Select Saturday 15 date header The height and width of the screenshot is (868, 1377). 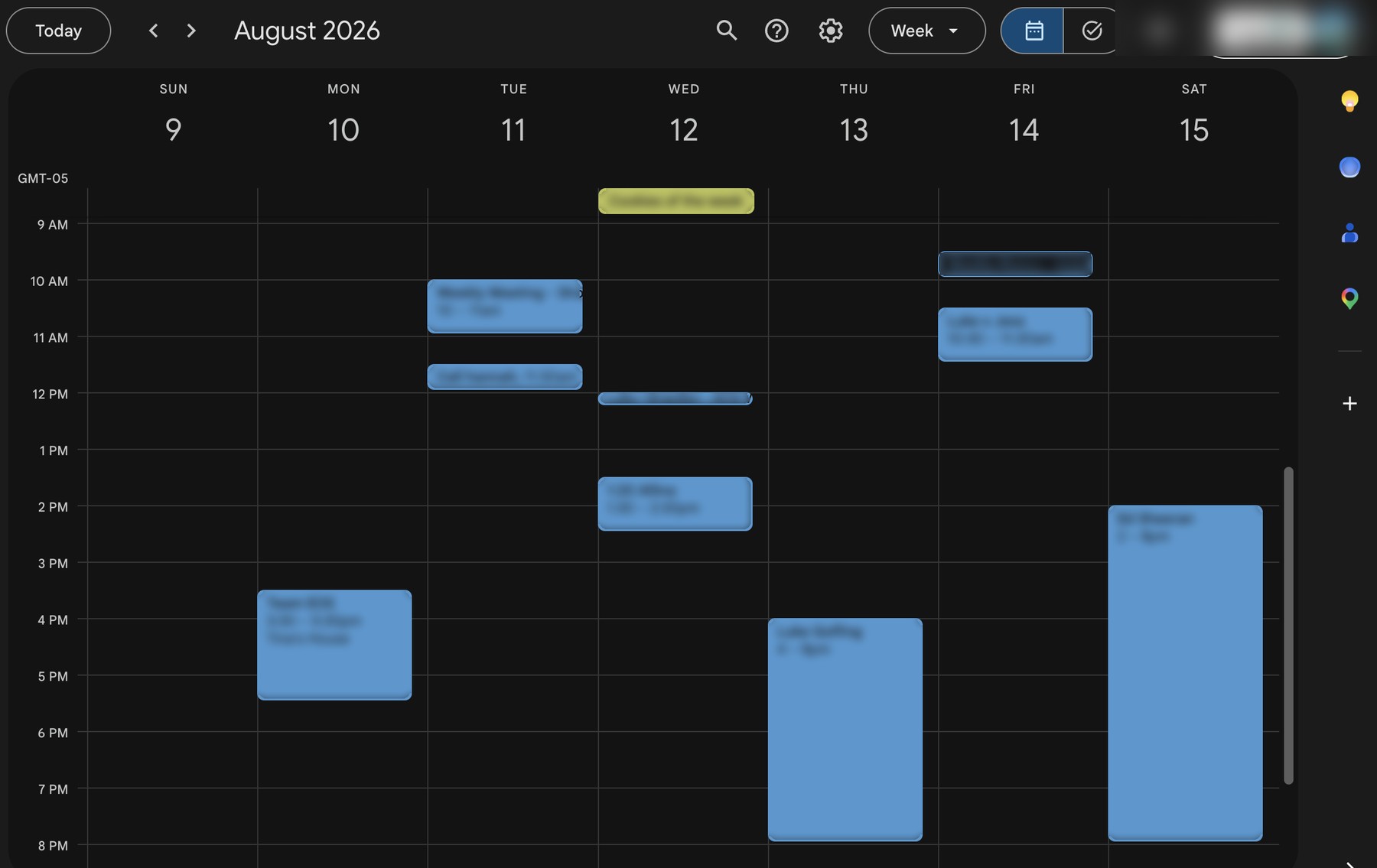coord(1193,129)
